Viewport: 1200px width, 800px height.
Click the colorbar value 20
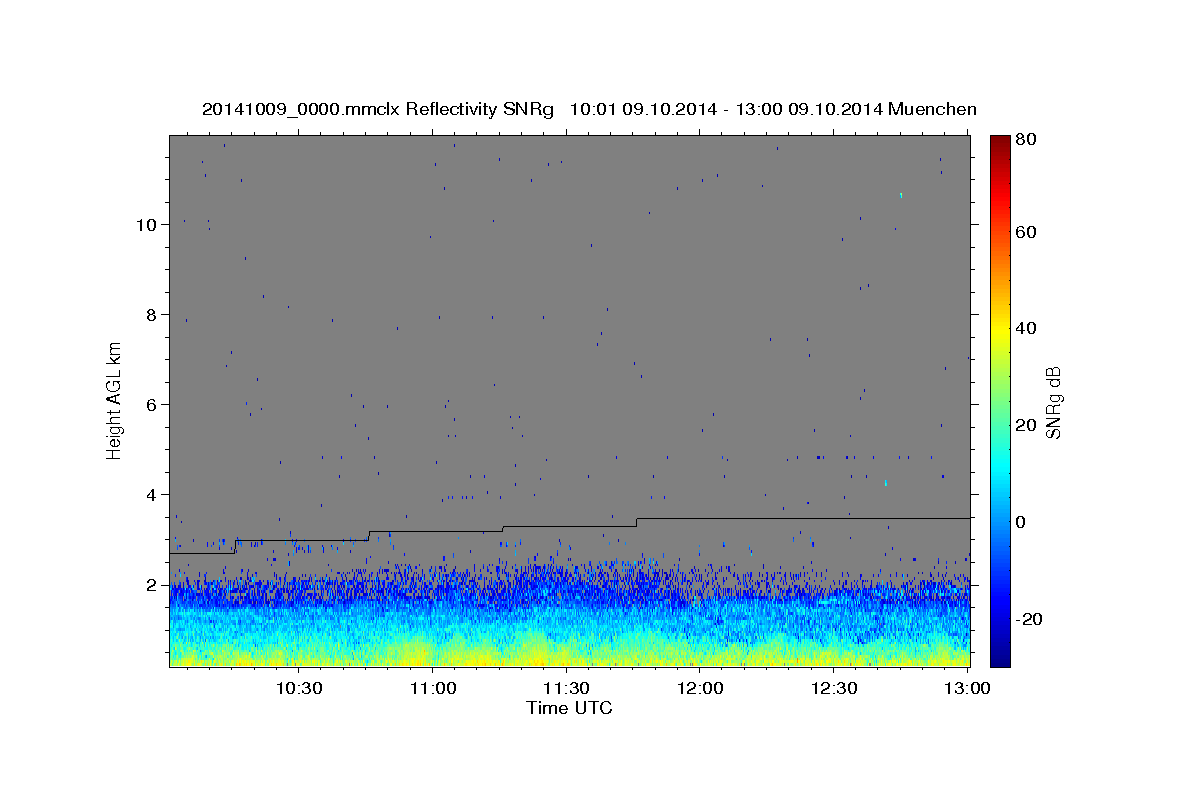tap(1025, 426)
